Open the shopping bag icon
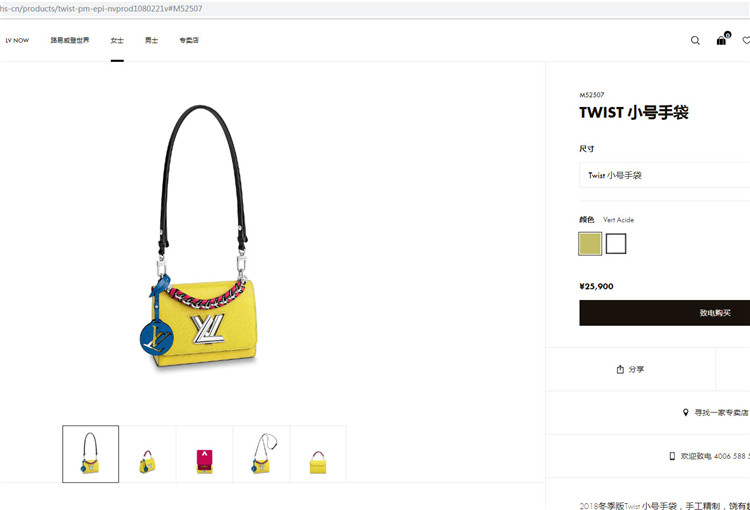The width and height of the screenshot is (750, 510). pyautogui.click(x=722, y=40)
